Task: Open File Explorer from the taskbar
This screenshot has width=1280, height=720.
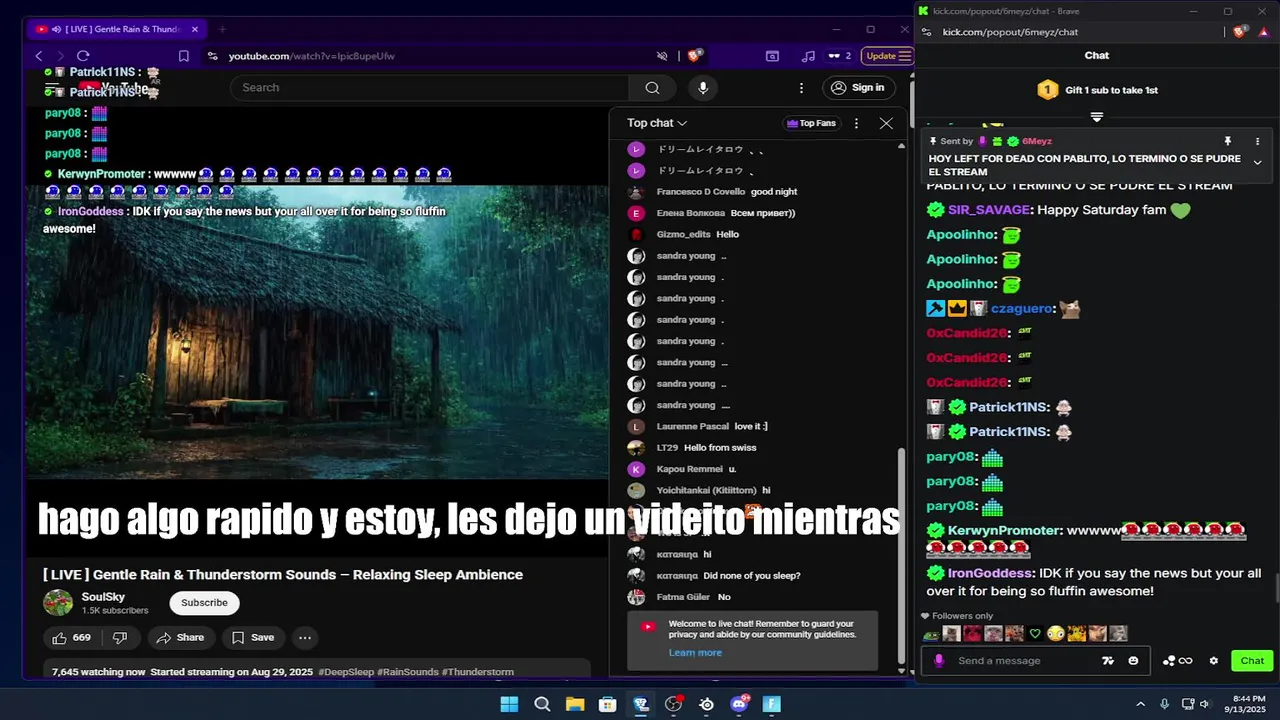Action: pyautogui.click(x=575, y=704)
